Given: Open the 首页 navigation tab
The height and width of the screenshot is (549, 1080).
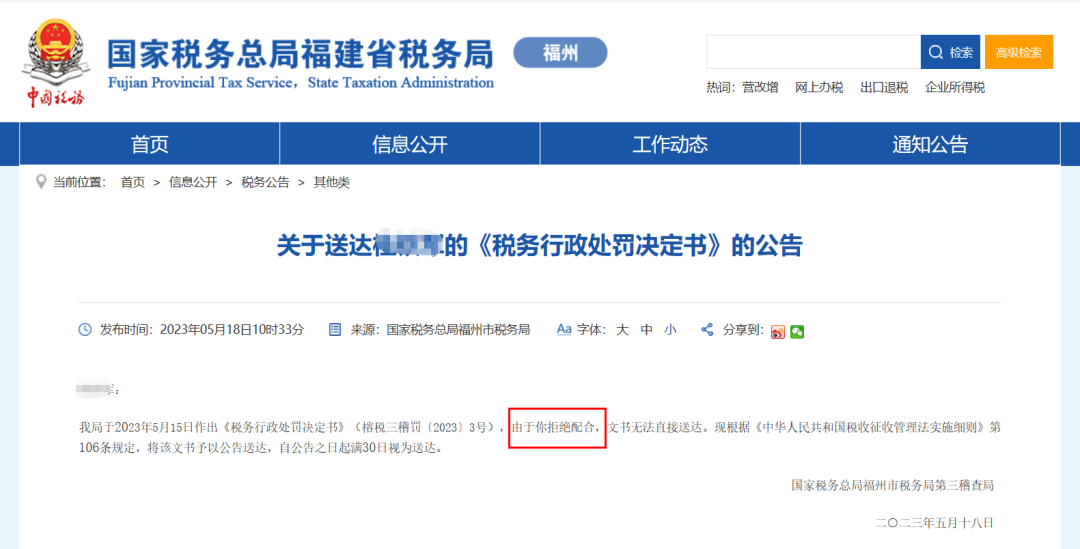Looking at the screenshot, I should tap(150, 144).
